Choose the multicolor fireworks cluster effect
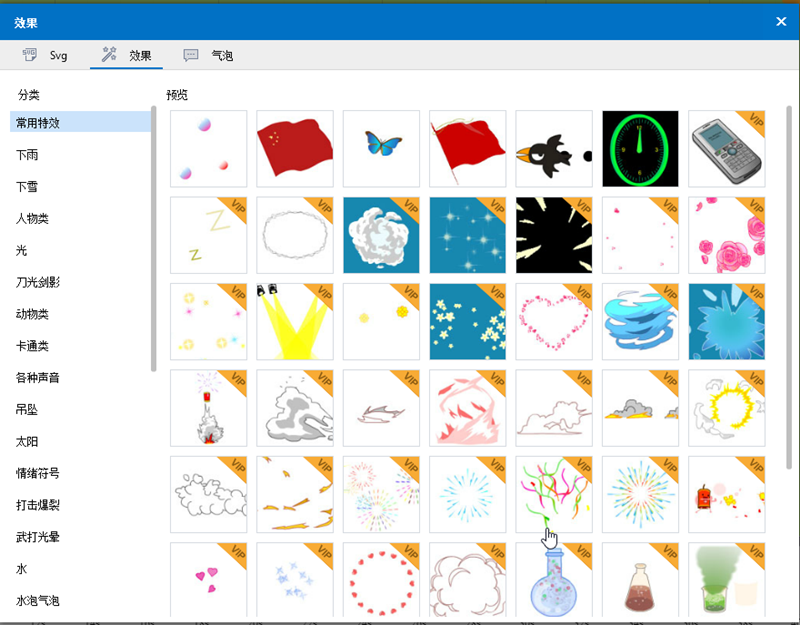 click(x=381, y=494)
